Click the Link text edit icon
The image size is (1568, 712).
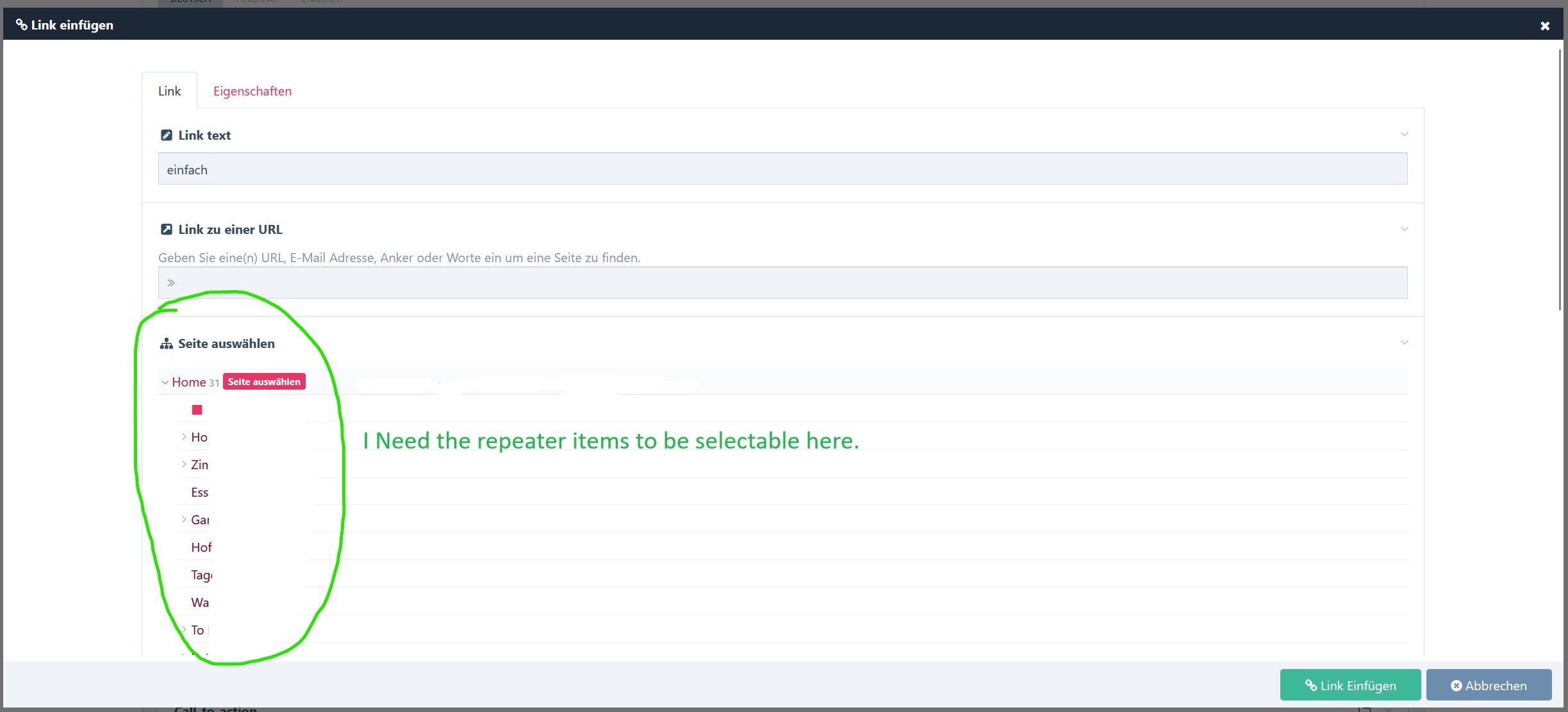click(167, 135)
